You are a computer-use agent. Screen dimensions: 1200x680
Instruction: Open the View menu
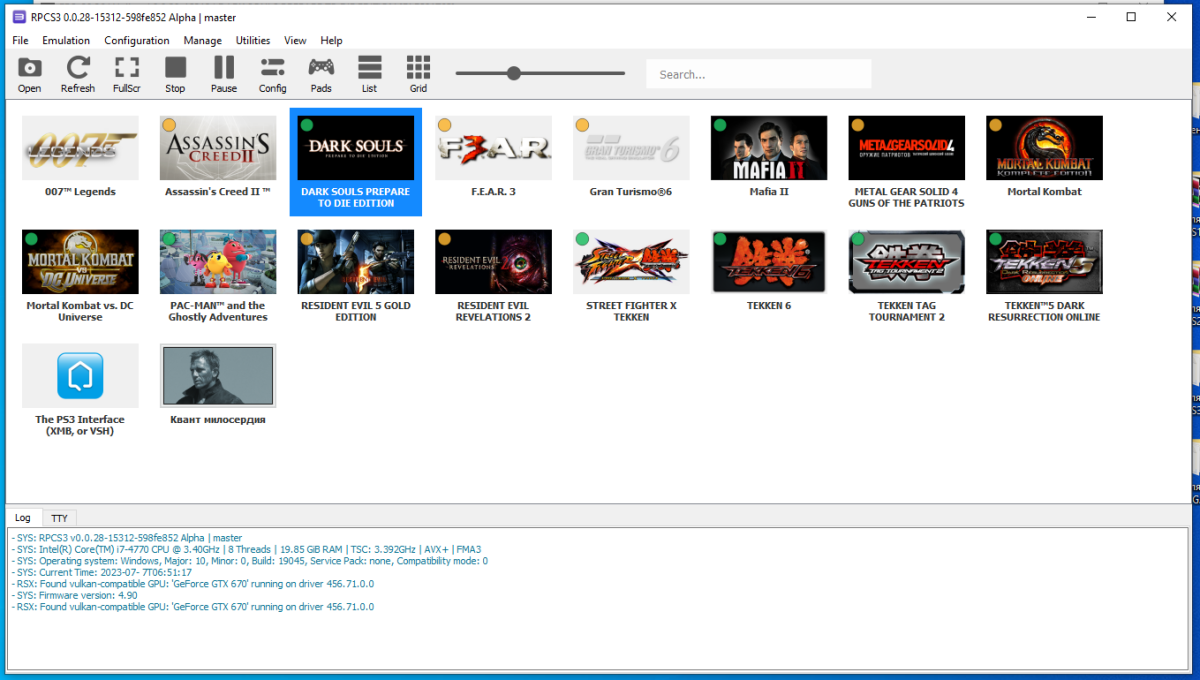(x=295, y=41)
